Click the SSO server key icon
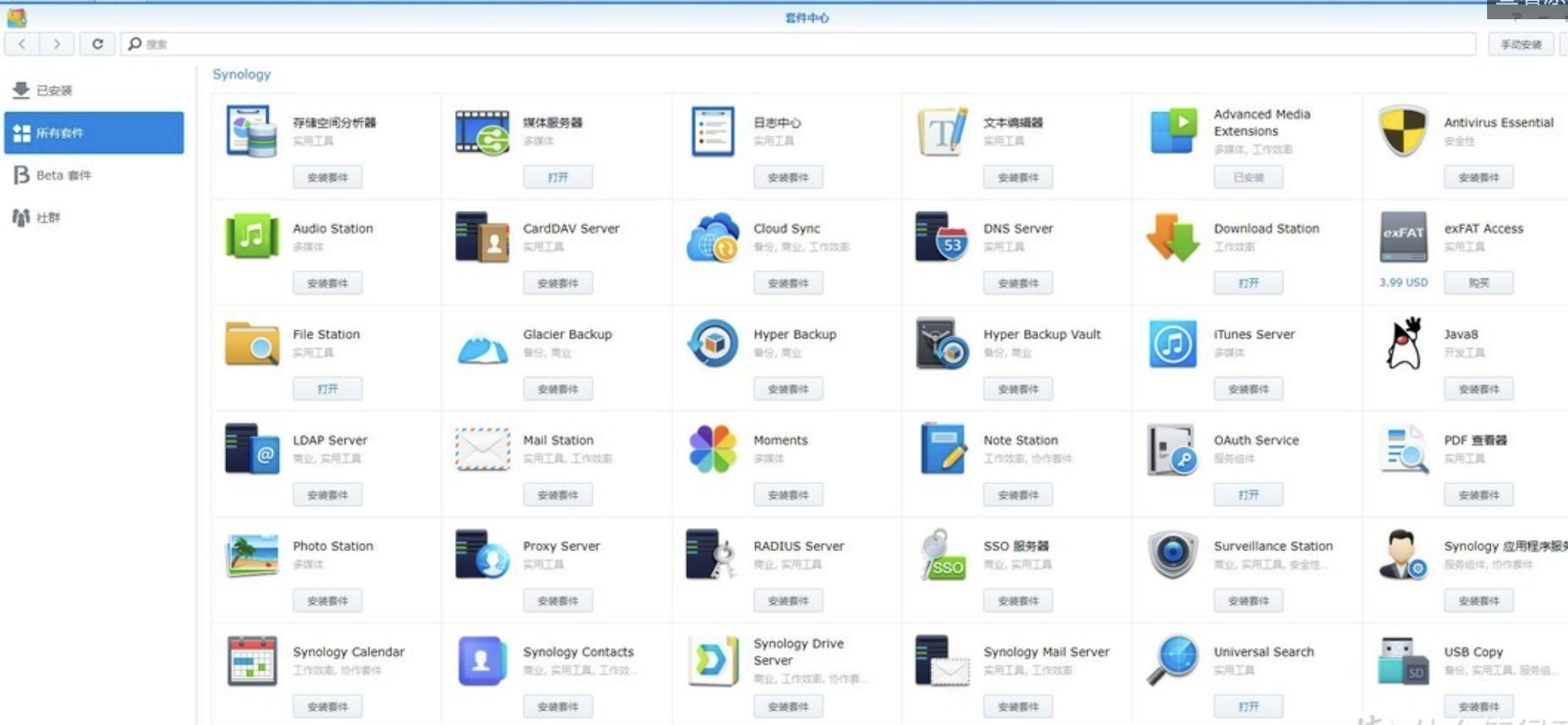 [943, 555]
